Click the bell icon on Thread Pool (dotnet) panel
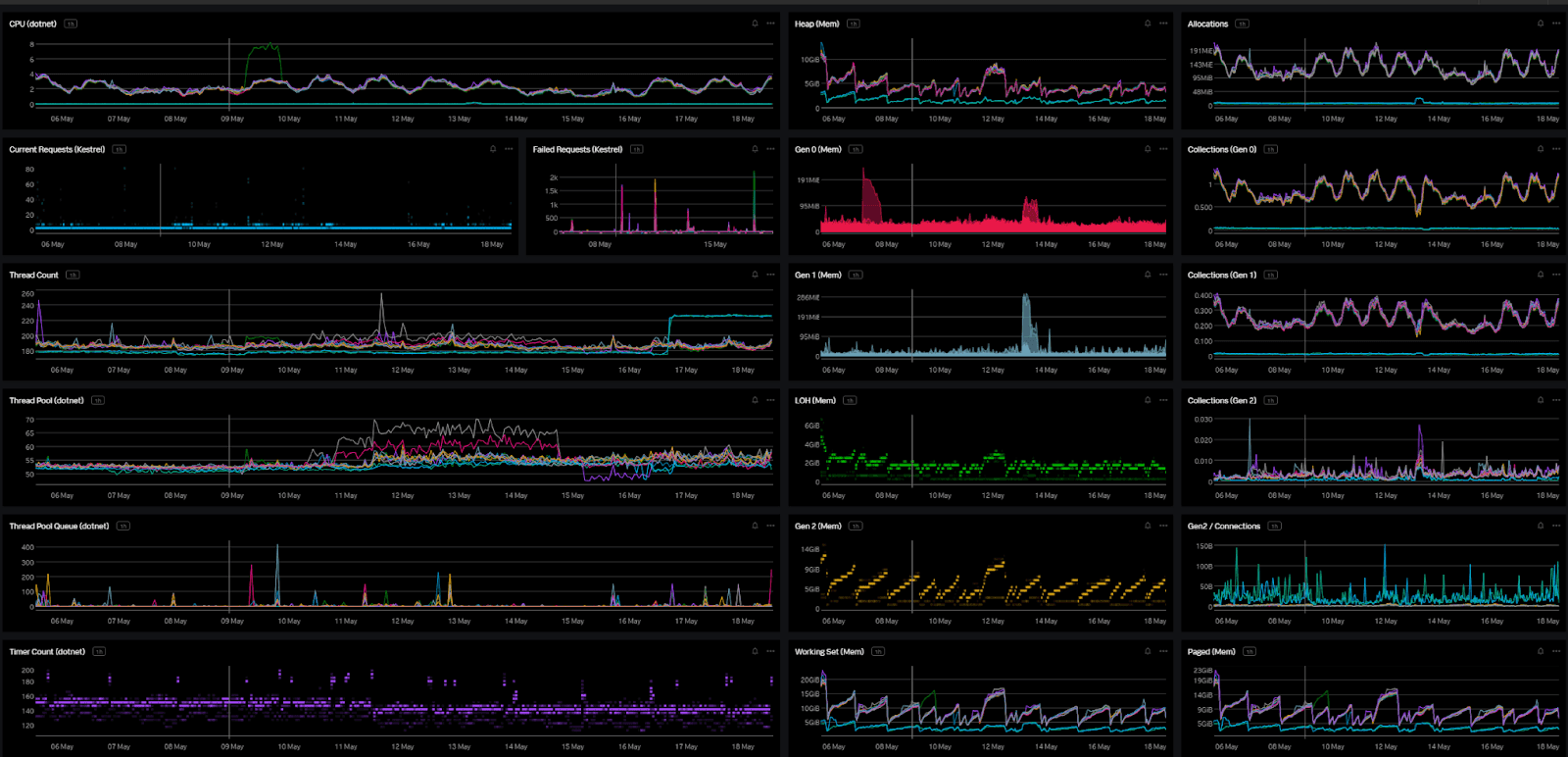The height and width of the screenshot is (757, 1568). pyautogui.click(x=755, y=400)
